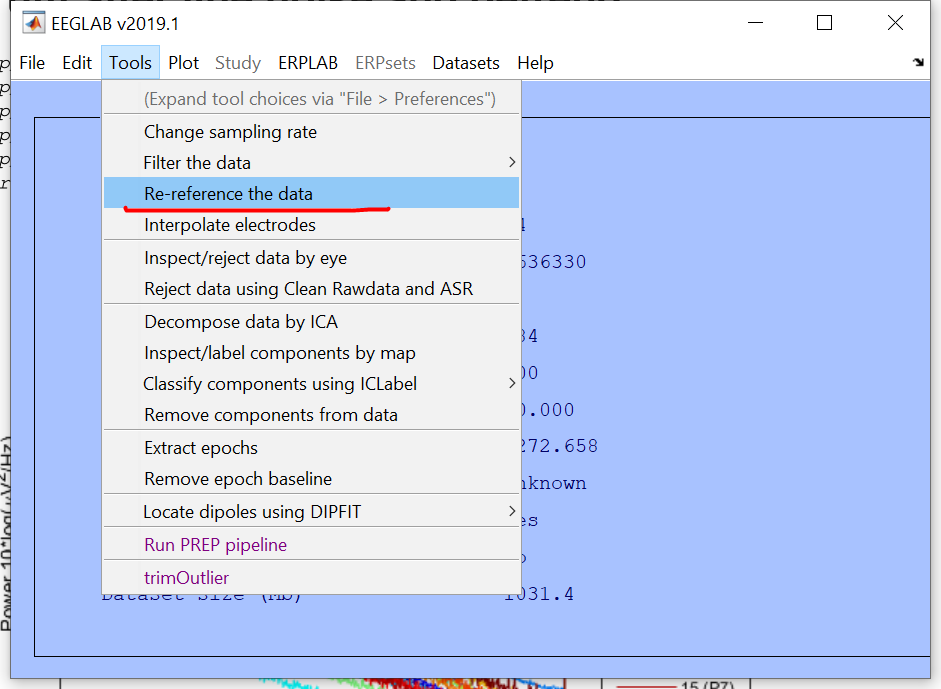Open "Decompose data by ICA"
941x689 pixels.
(x=237, y=321)
